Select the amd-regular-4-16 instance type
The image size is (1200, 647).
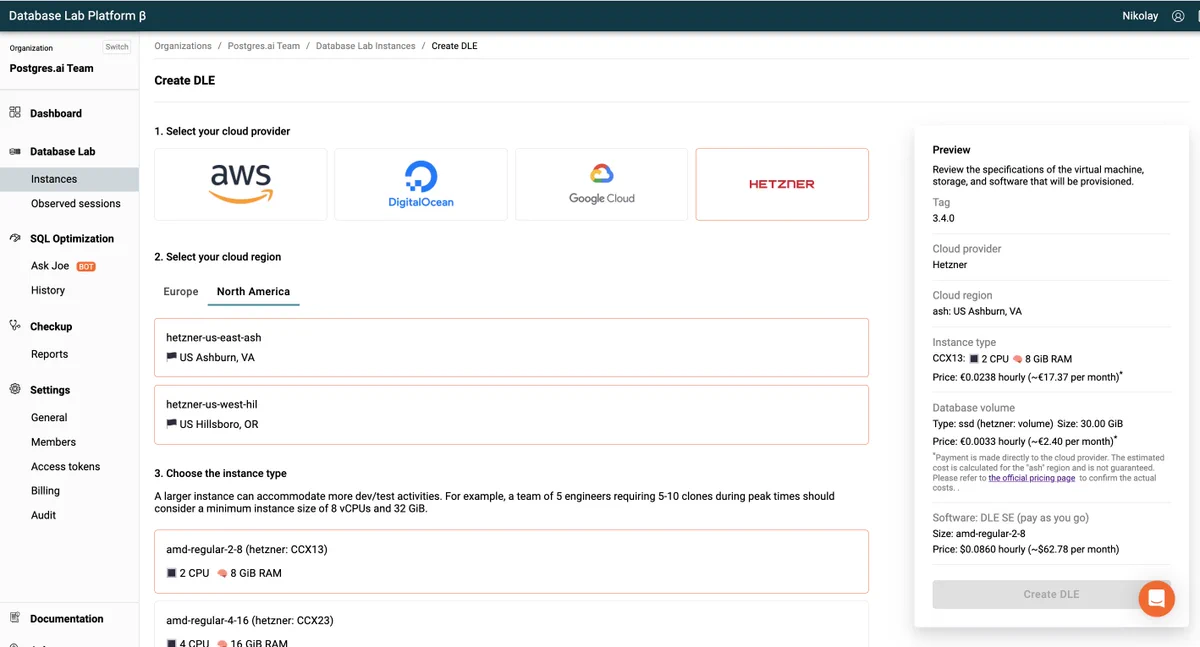click(511, 624)
